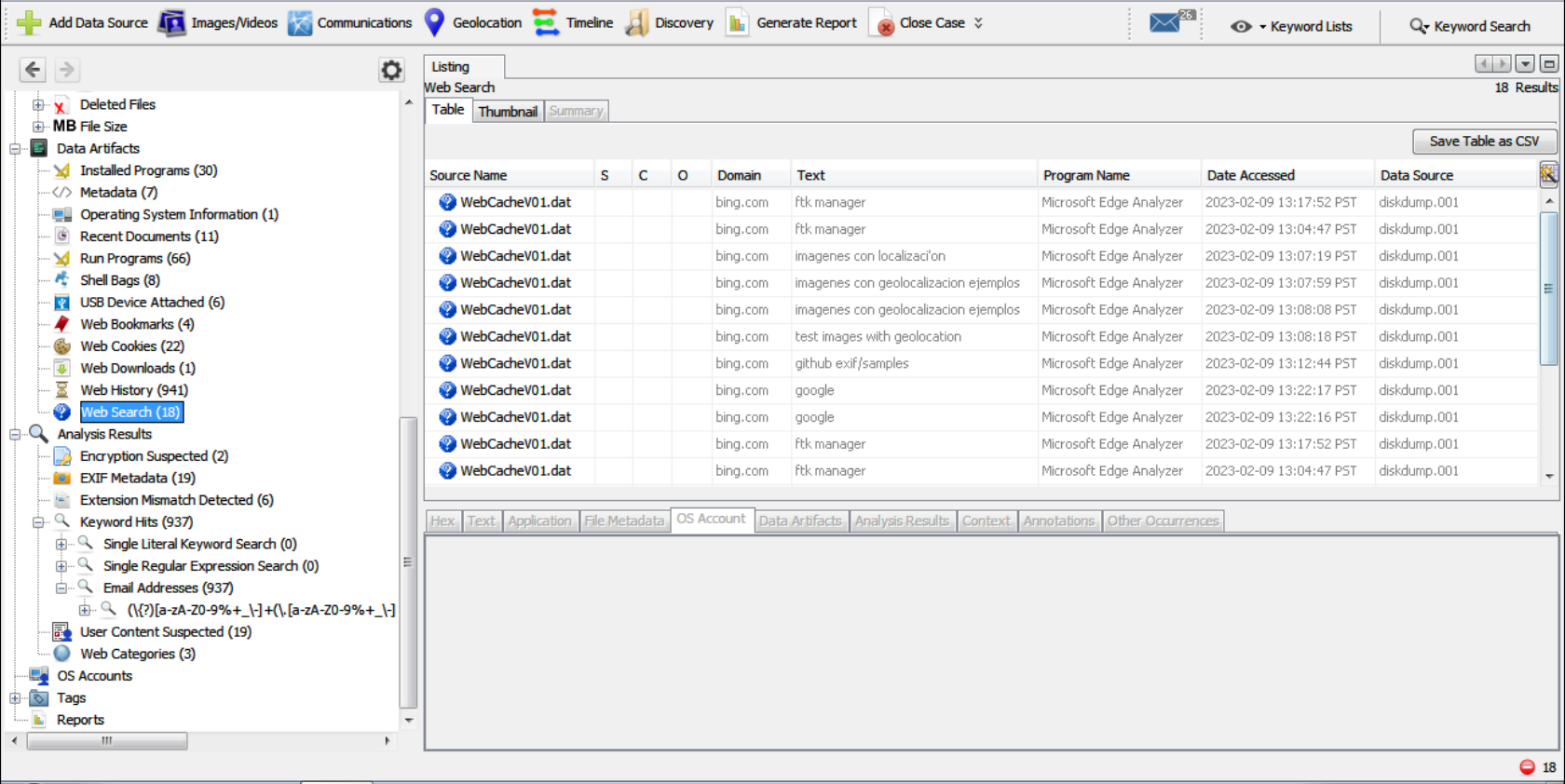Select Installed Programs (30)
Screen dimensions: 1565x784
click(x=148, y=170)
